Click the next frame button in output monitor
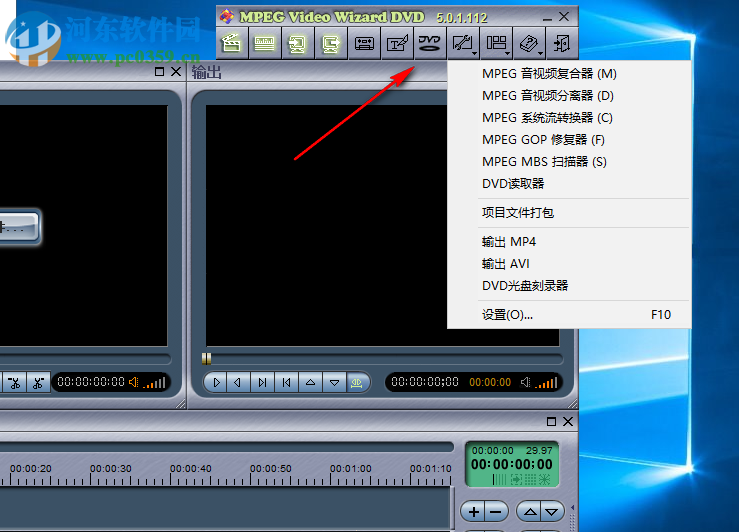739x532 pixels. coord(263,382)
